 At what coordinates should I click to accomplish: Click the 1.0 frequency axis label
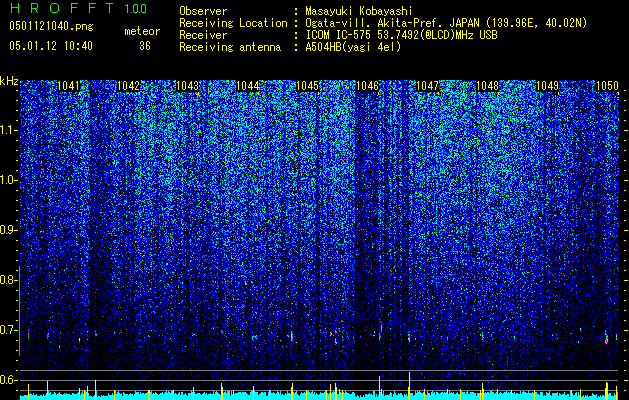tap(8, 180)
